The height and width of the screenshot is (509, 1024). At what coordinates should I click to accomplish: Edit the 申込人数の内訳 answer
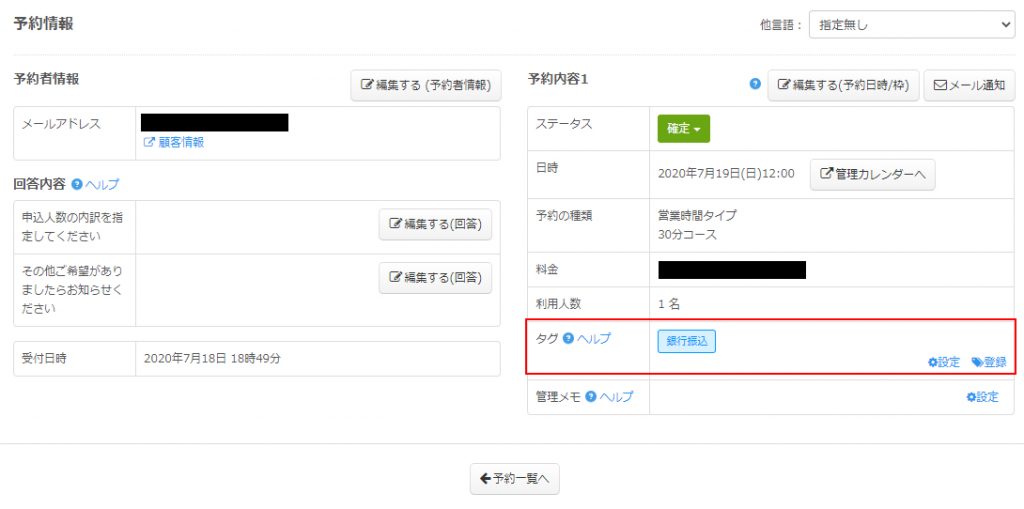pos(435,224)
